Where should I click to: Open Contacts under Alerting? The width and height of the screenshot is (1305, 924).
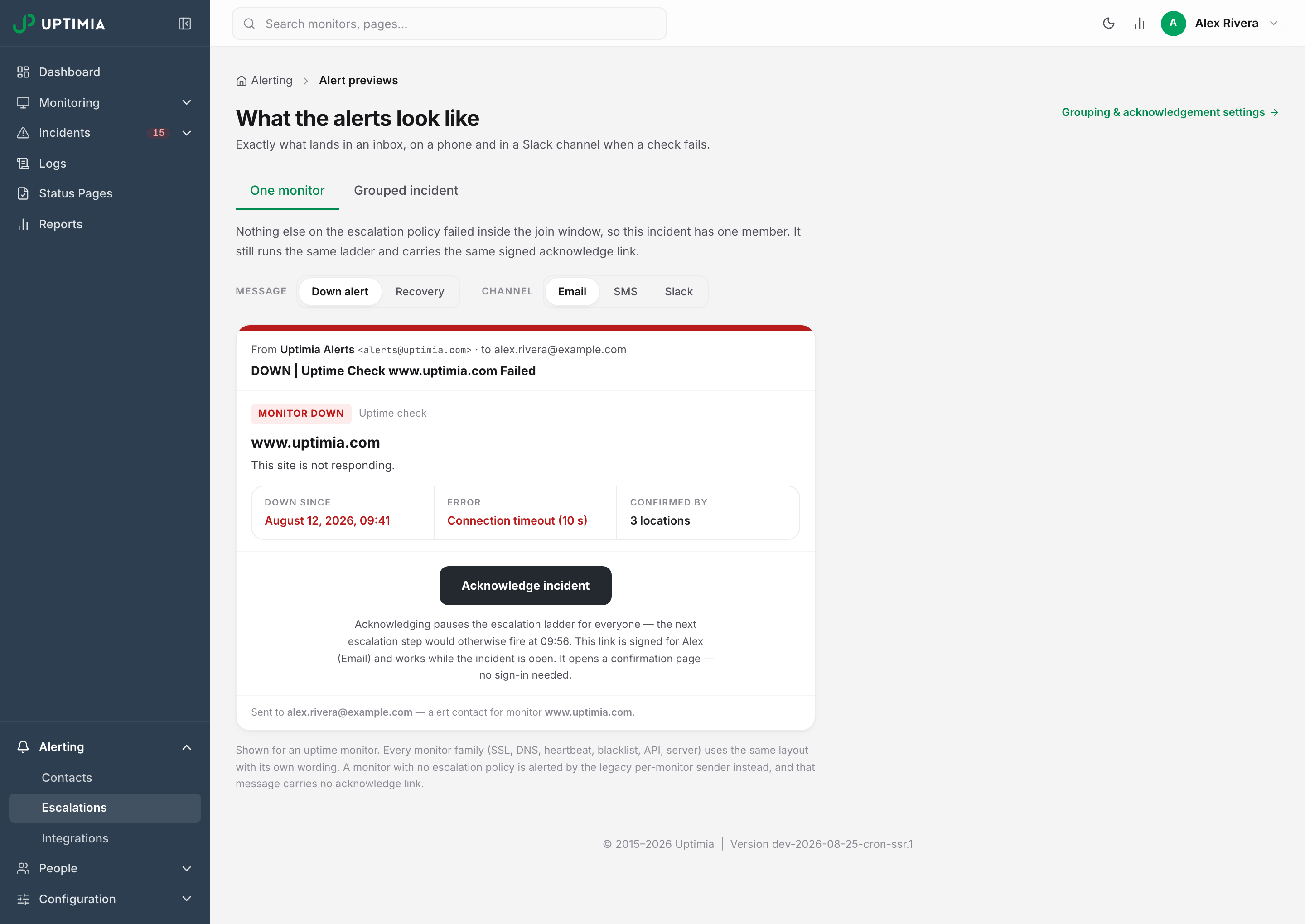coord(105,778)
